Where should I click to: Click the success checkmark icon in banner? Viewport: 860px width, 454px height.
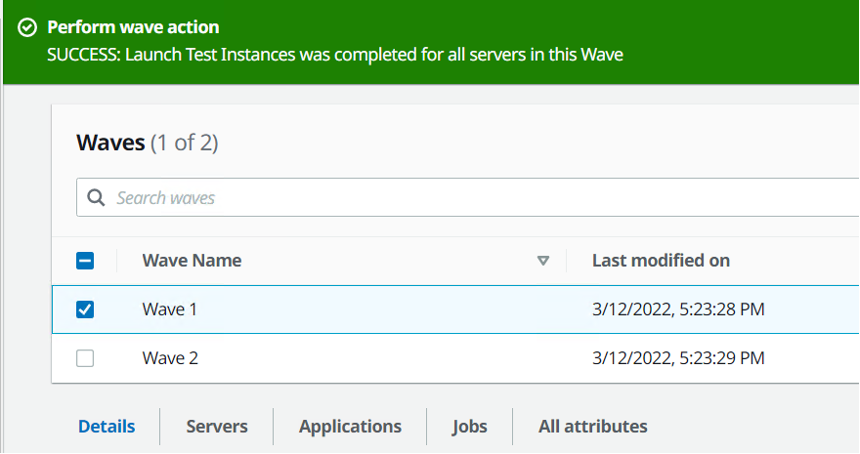tap(28, 28)
